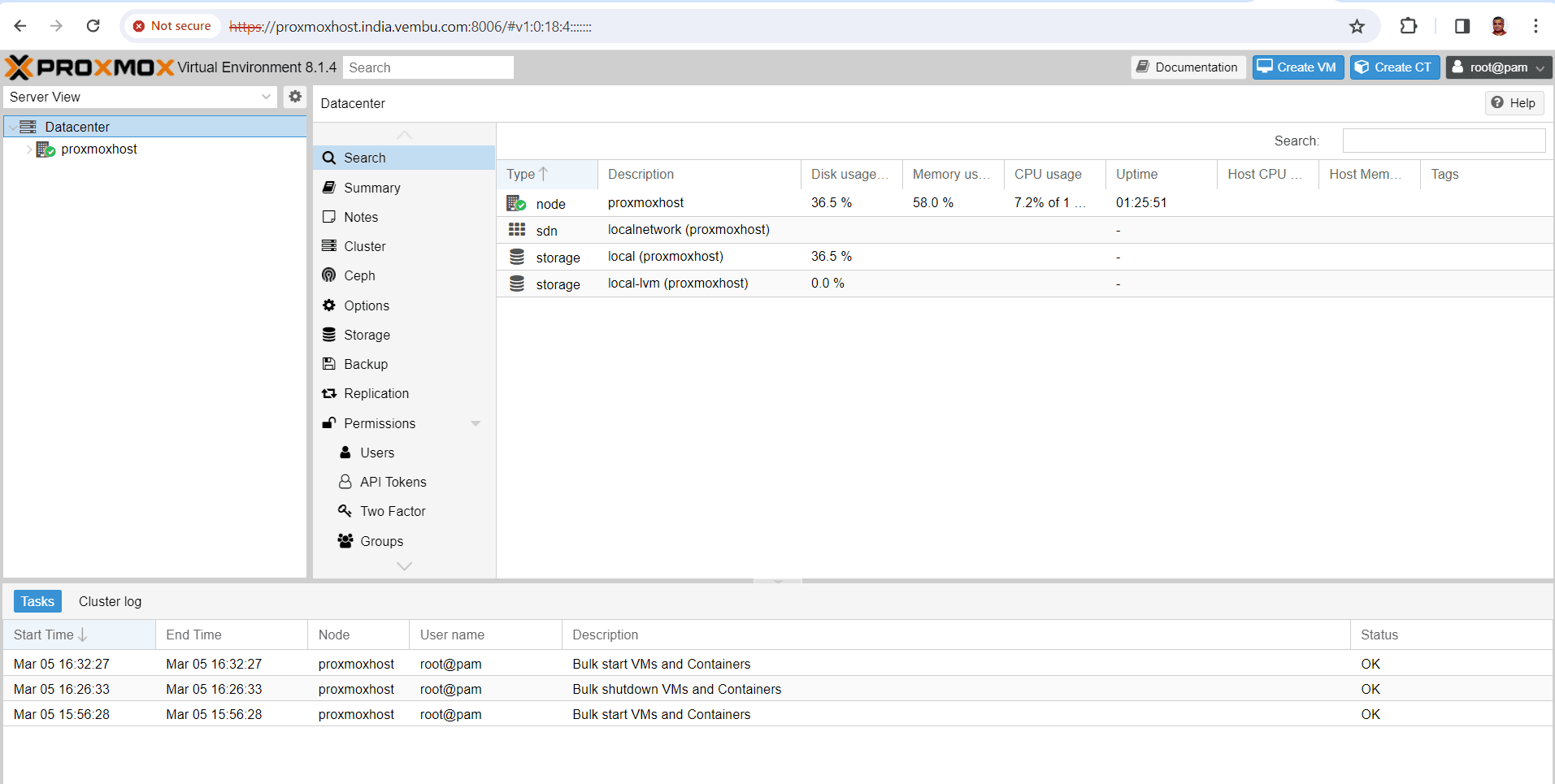Open the Two Factor page
Screen dimensions: 1555x784
point(404,511)
